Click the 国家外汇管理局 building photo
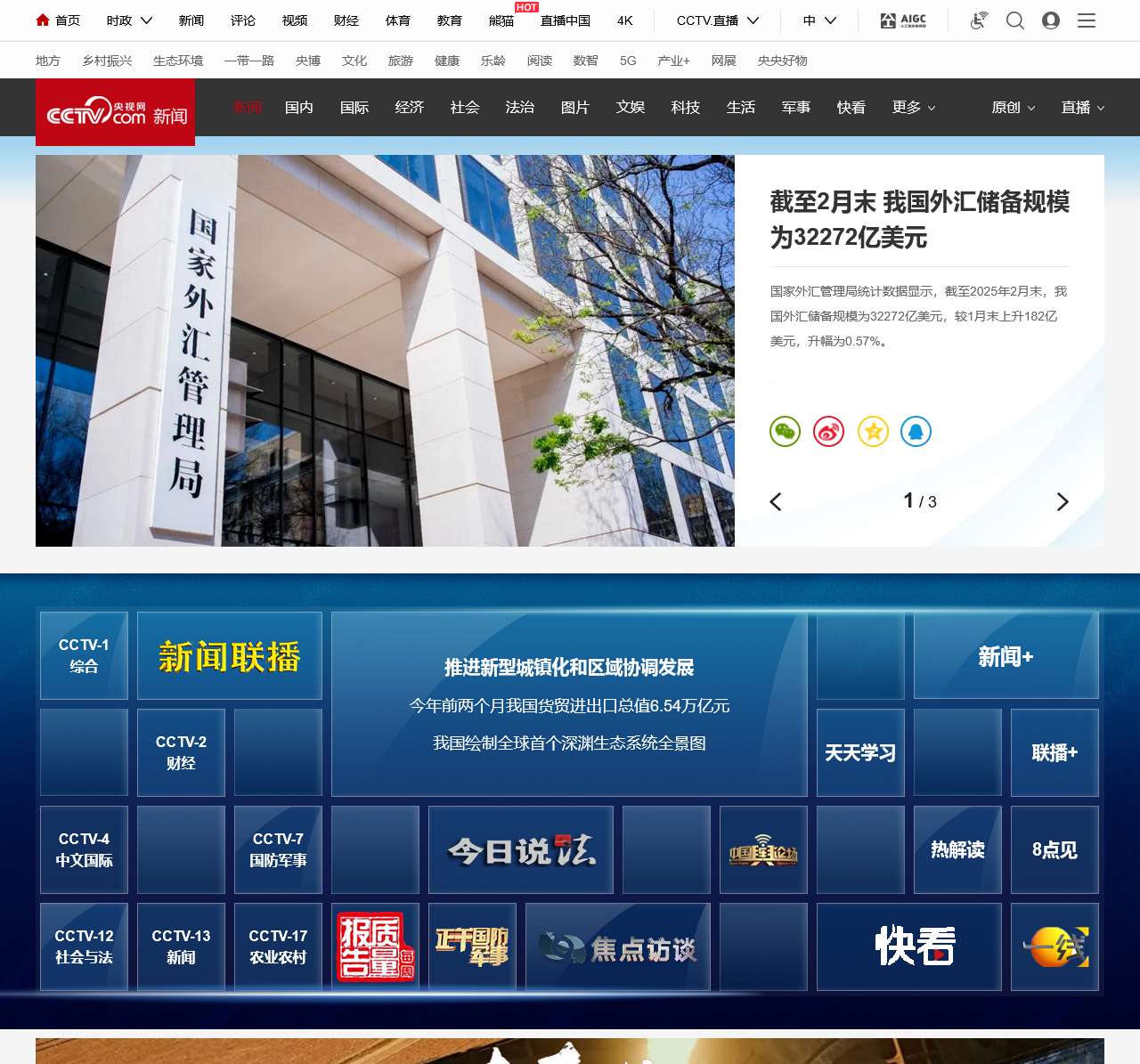The width and height of the screenshot is (1140, 1064). pos(385,351)
